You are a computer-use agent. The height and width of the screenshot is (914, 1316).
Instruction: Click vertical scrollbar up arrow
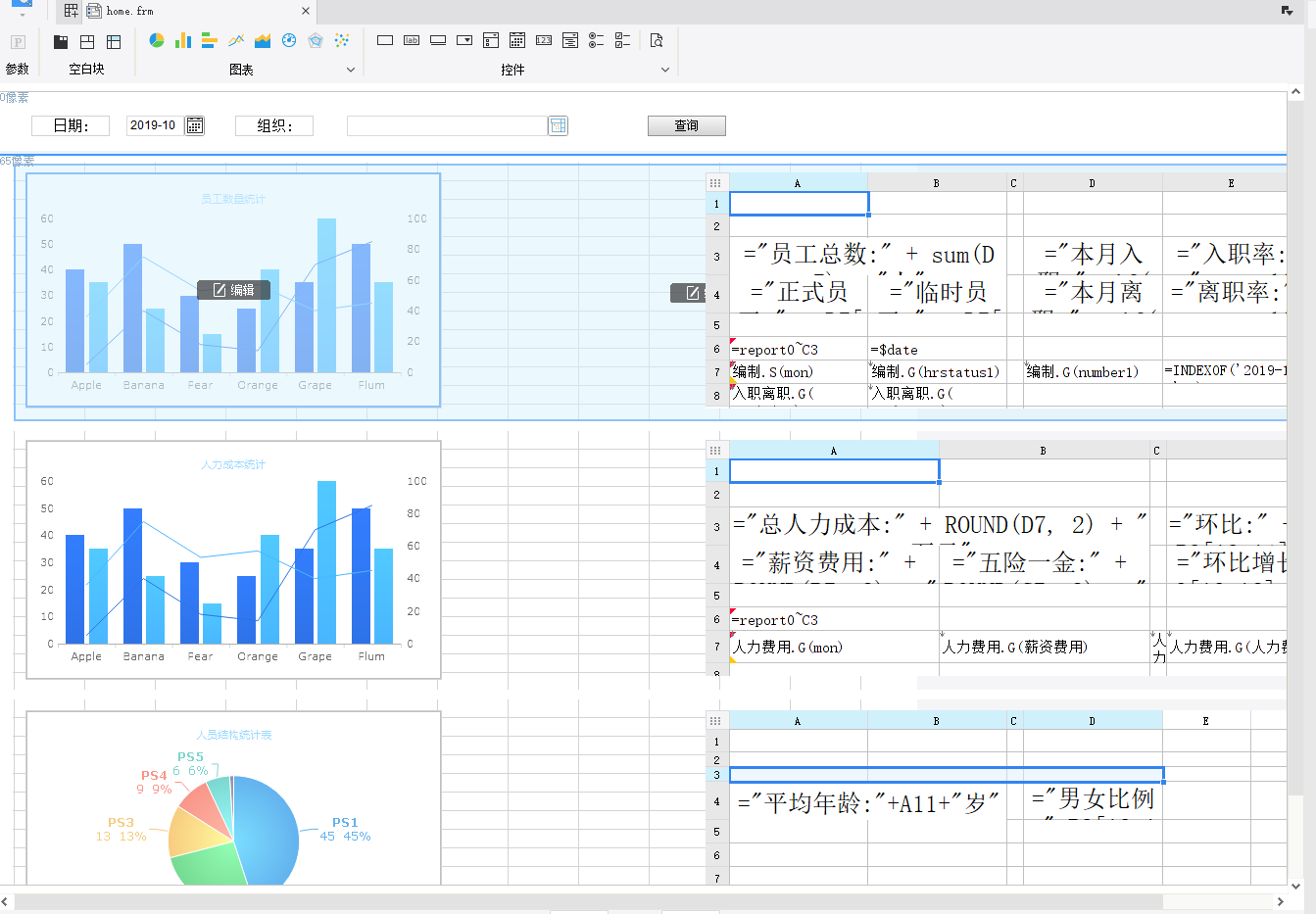[x=1295, y=92]
